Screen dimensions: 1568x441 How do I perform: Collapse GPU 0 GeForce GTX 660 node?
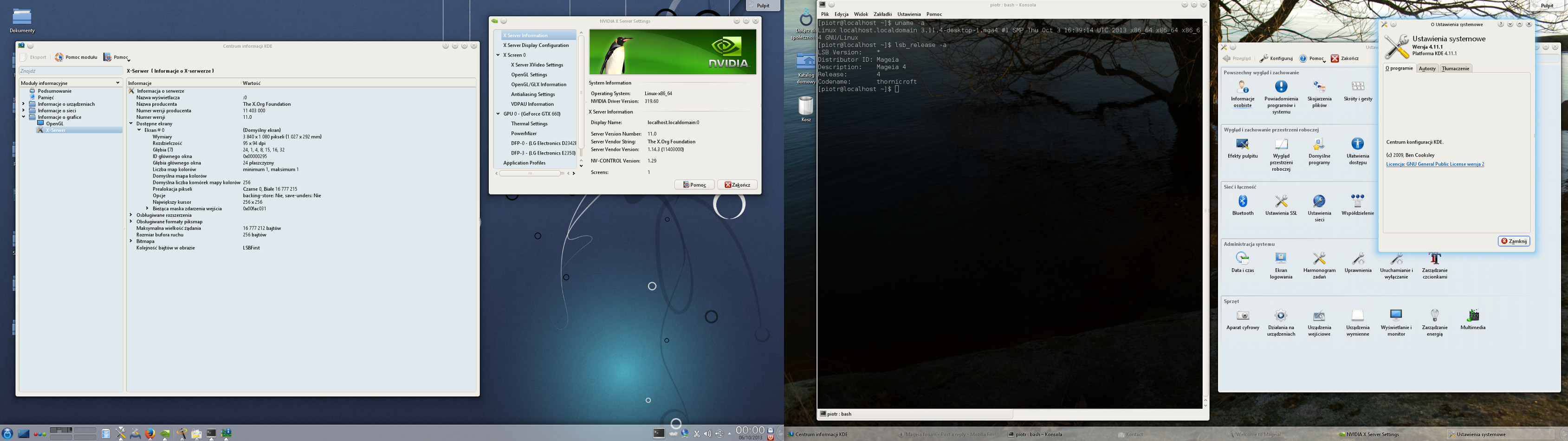point(498,114)
